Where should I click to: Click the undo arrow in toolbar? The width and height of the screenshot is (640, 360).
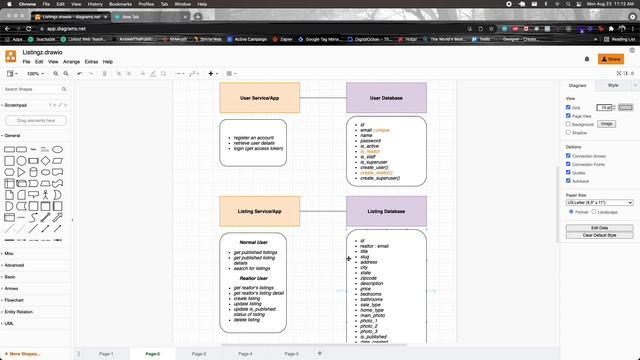click(80, 73)
